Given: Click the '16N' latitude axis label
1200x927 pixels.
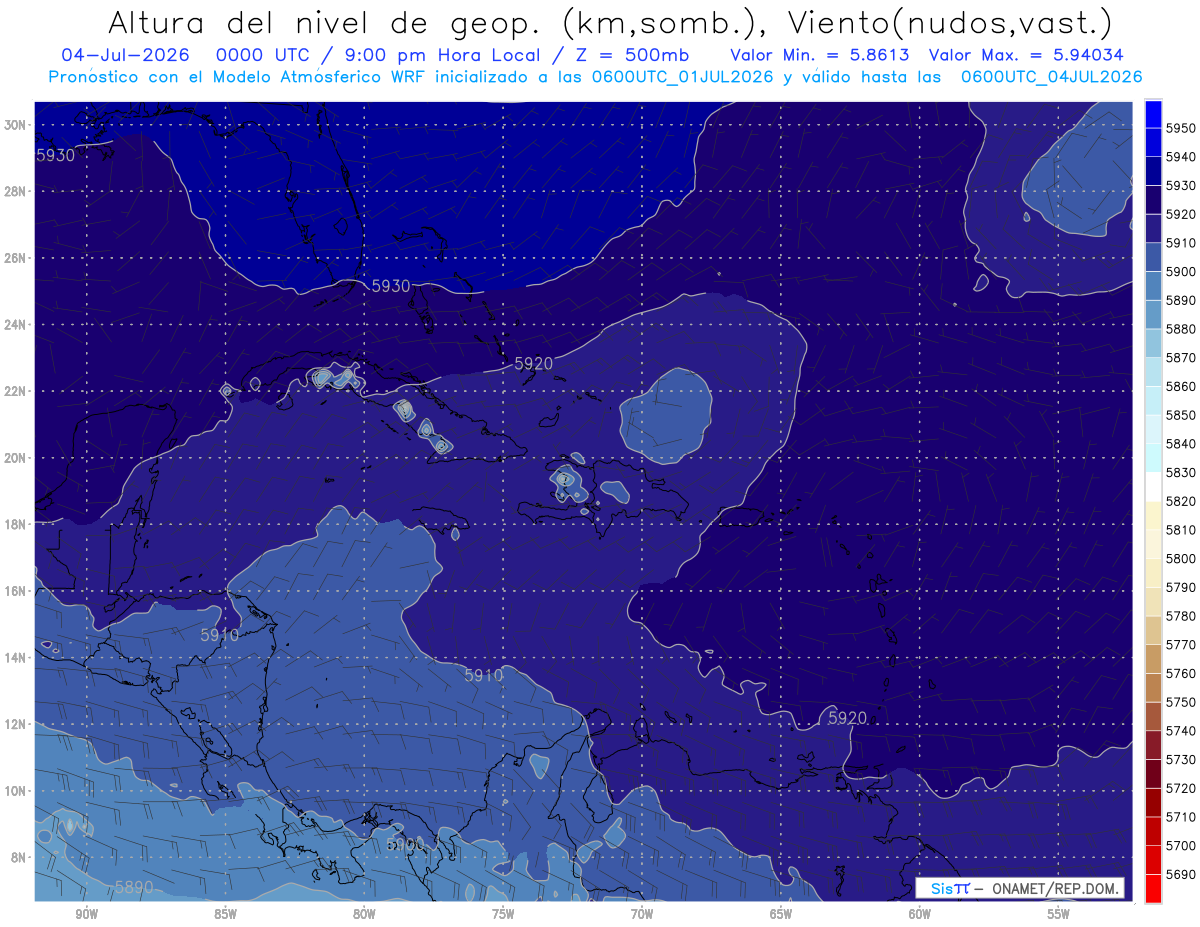Looking at the screenshot, I should pos(17,591).
